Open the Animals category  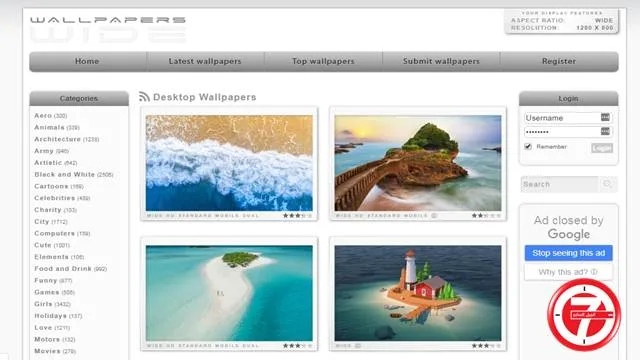pos(57,127)
